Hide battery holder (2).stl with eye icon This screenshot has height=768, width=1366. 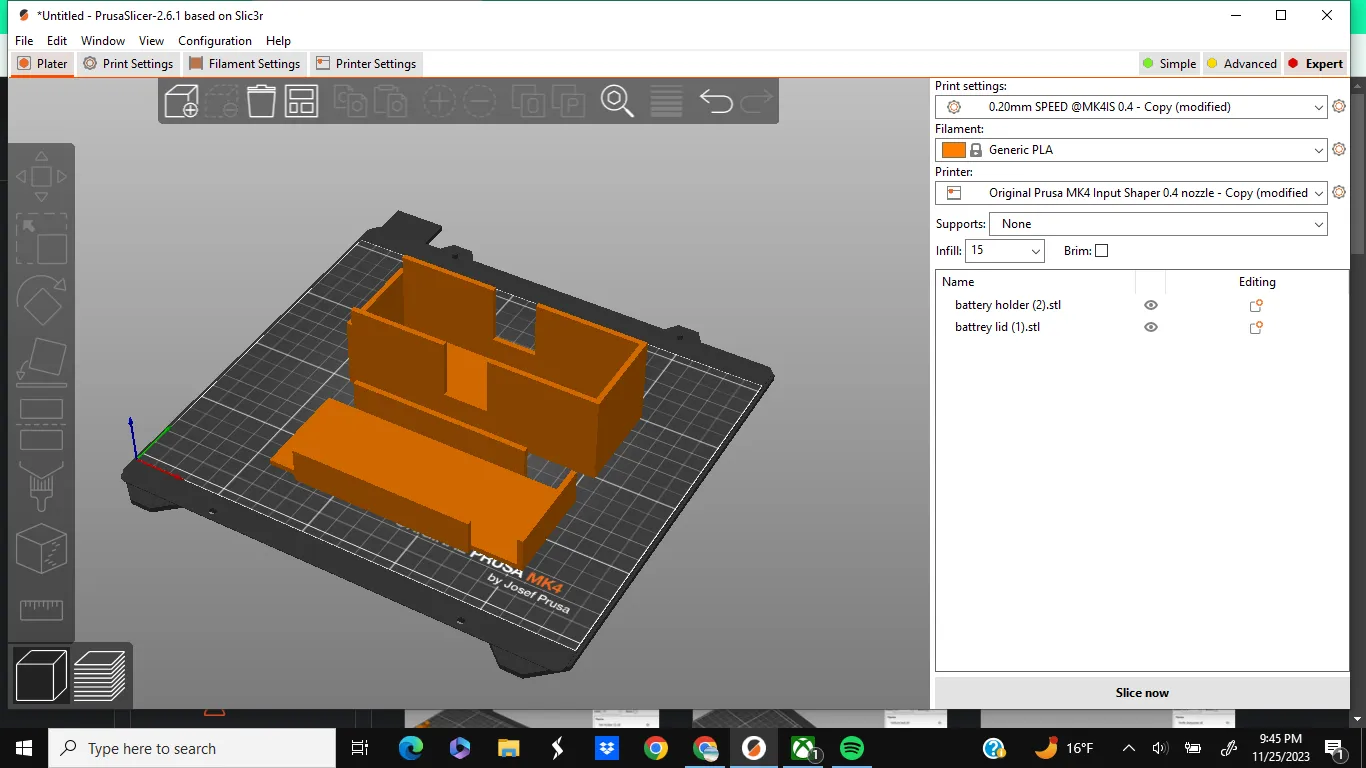1151,306
